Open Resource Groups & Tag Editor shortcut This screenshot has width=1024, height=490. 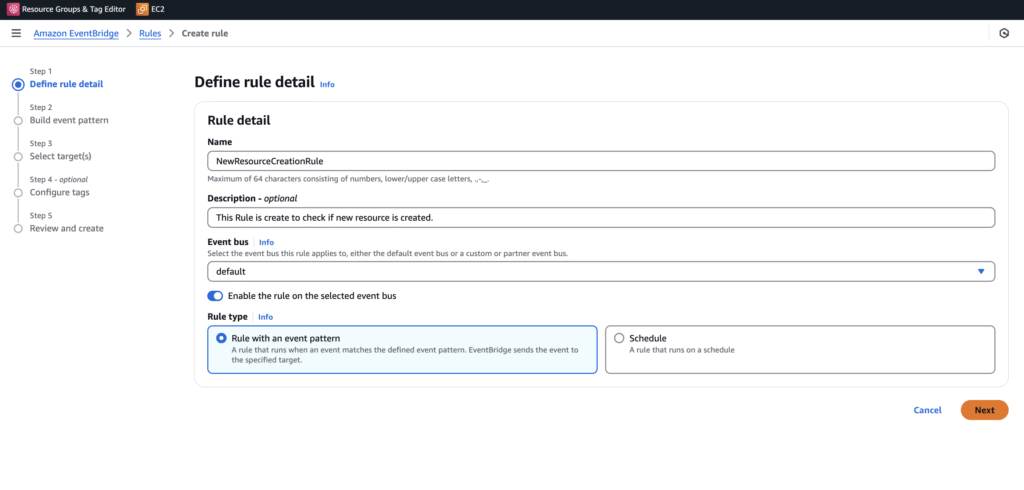tap(74, 9)
